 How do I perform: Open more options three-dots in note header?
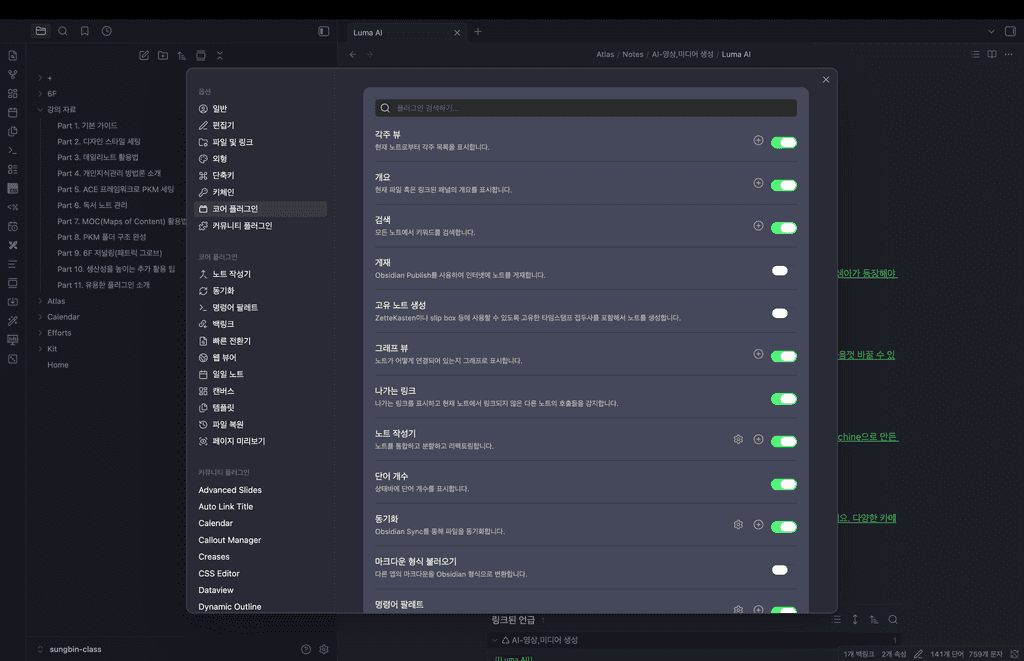(x=1009, y=54)
